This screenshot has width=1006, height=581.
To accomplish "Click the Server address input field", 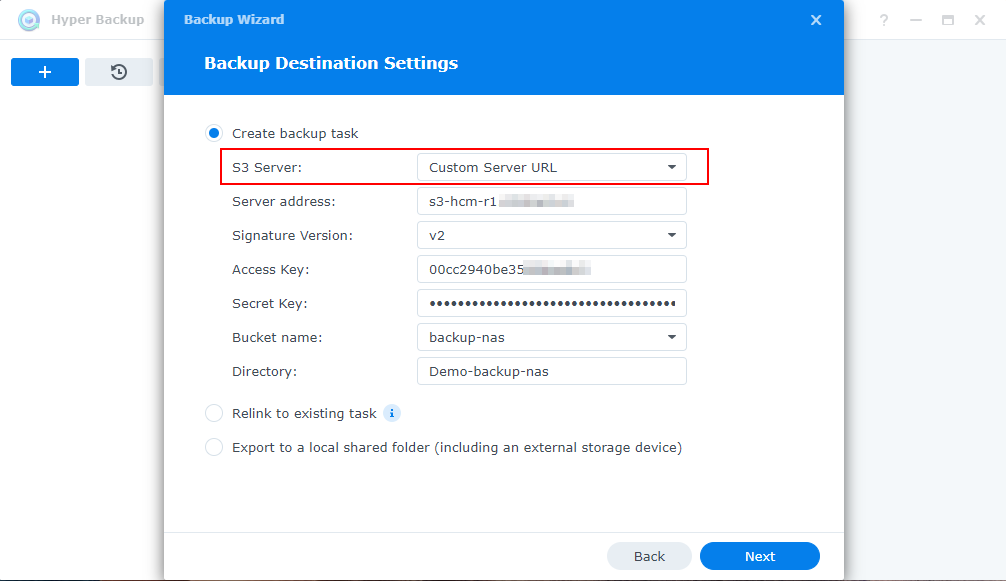I will [x=551, y=201].
